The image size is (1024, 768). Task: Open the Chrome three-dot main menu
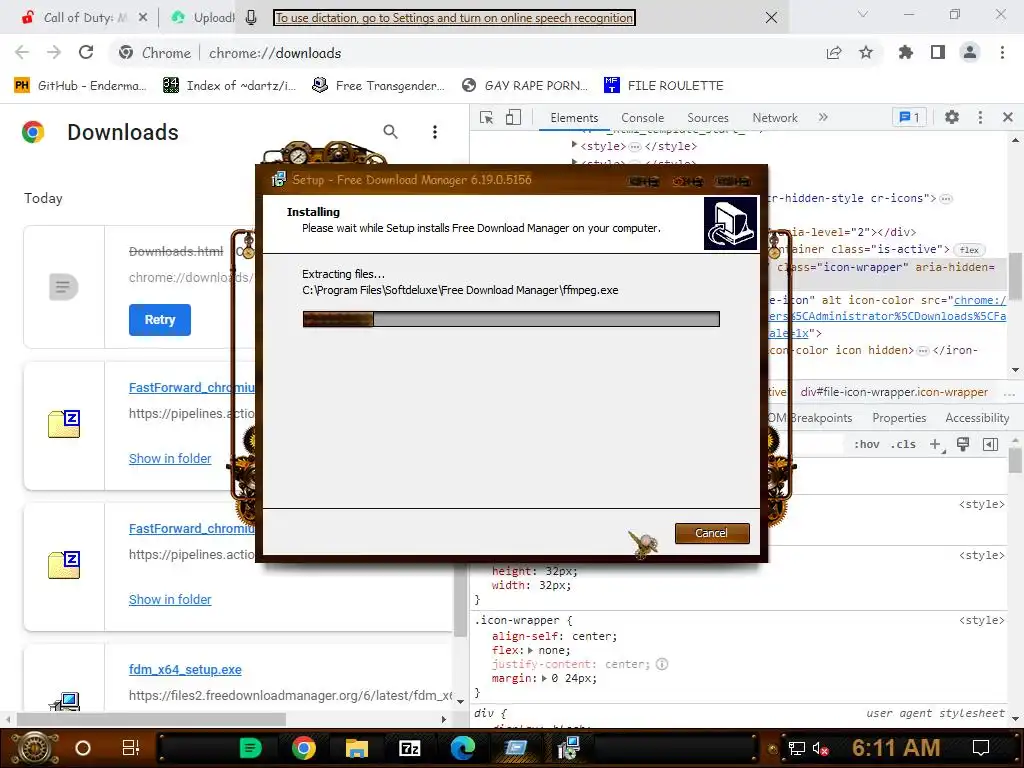tap(1002, 53)
